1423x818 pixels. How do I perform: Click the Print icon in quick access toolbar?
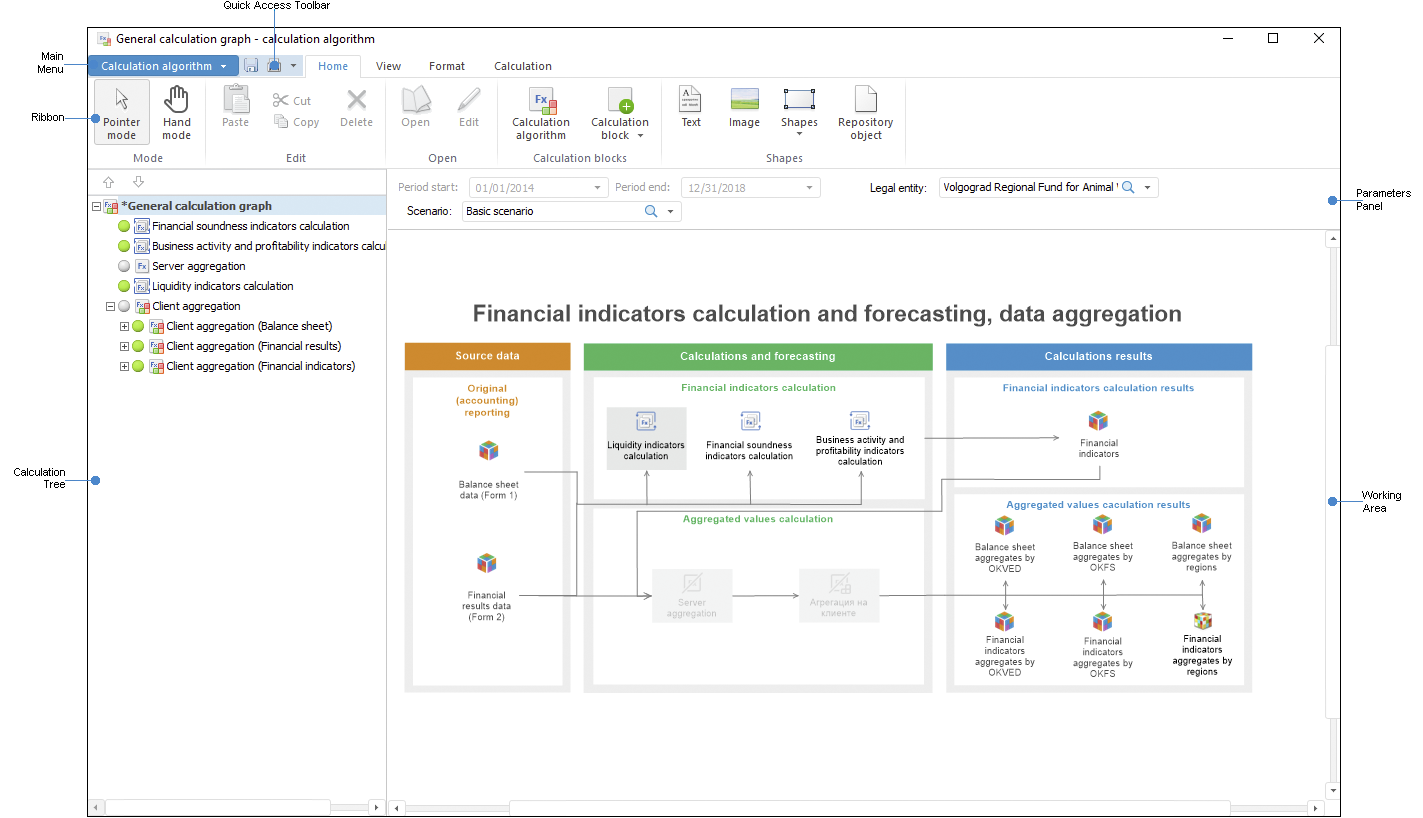pyautogui.click(x=274, y=66)
